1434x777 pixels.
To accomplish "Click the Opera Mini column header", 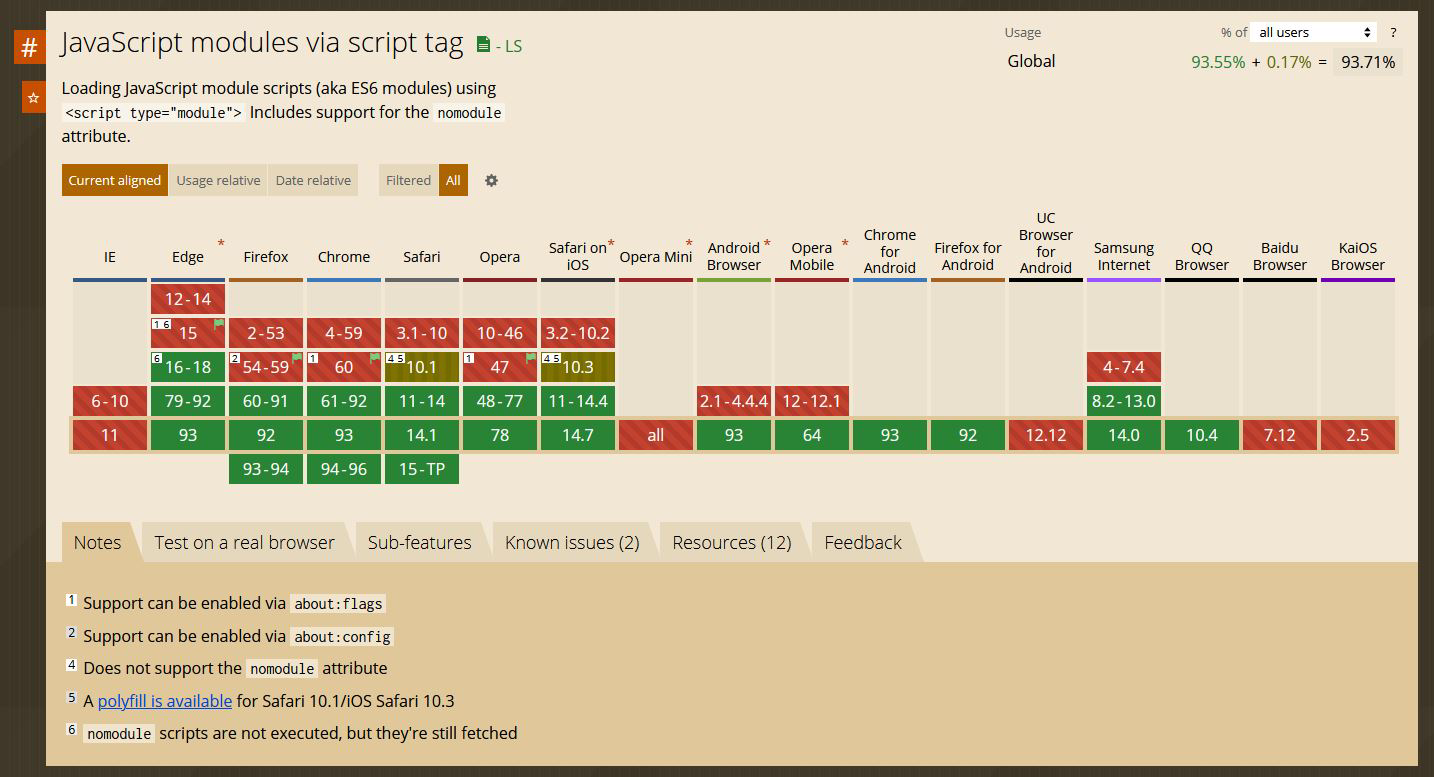I will tap(656, 257).
